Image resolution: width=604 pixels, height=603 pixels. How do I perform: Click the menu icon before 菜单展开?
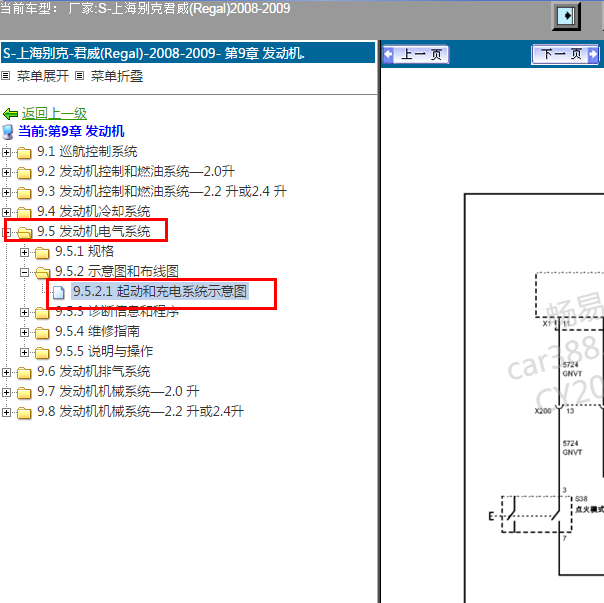pyautogui.click(x=5, y=76)
